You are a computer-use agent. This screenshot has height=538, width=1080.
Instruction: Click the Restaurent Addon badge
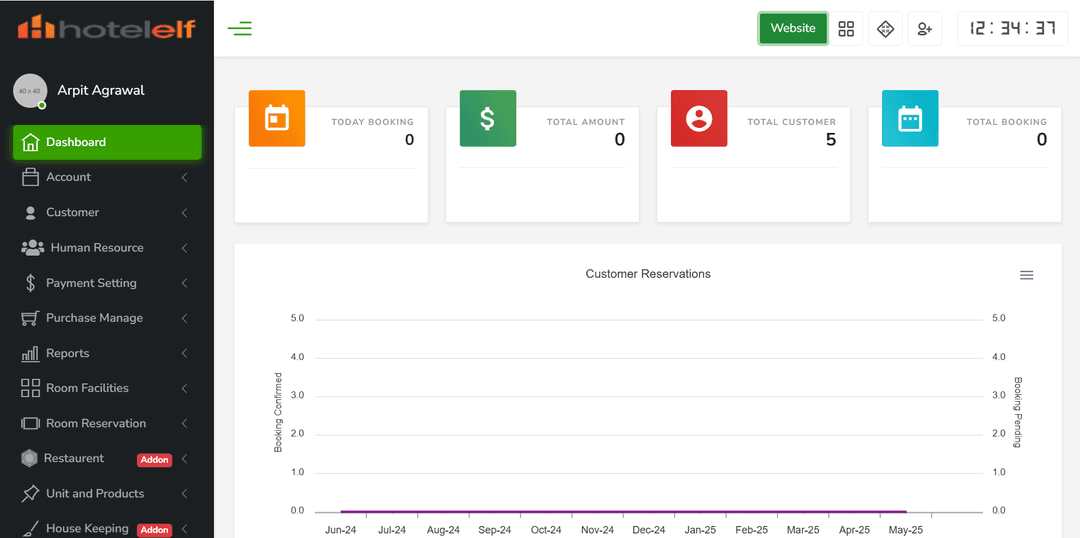pyautogui.click(x=154, y=460)
